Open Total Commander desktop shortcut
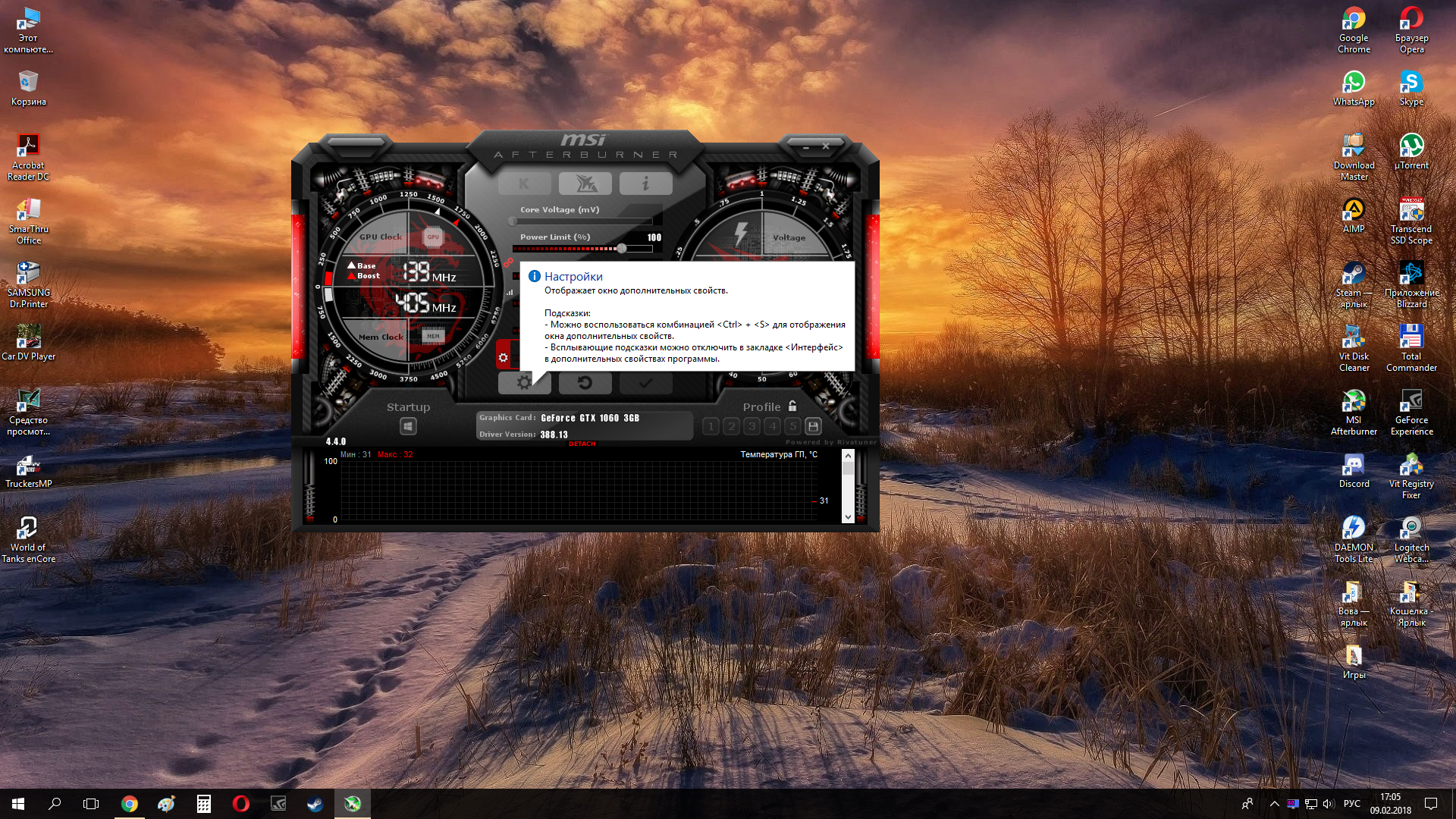The height and width of the screenshot is (819, 1456). pos(1411,348)
